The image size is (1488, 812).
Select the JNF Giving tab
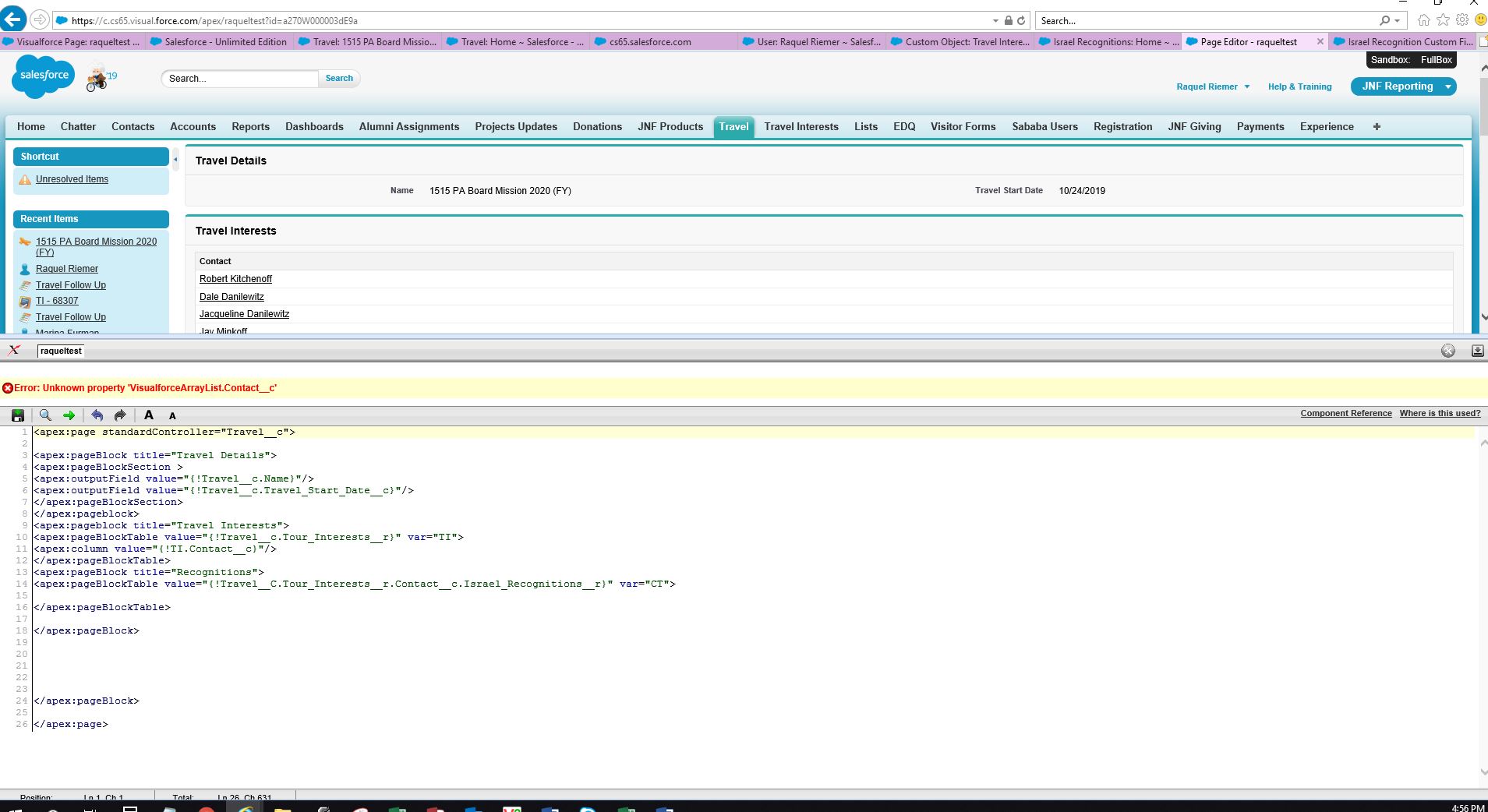1194,126
